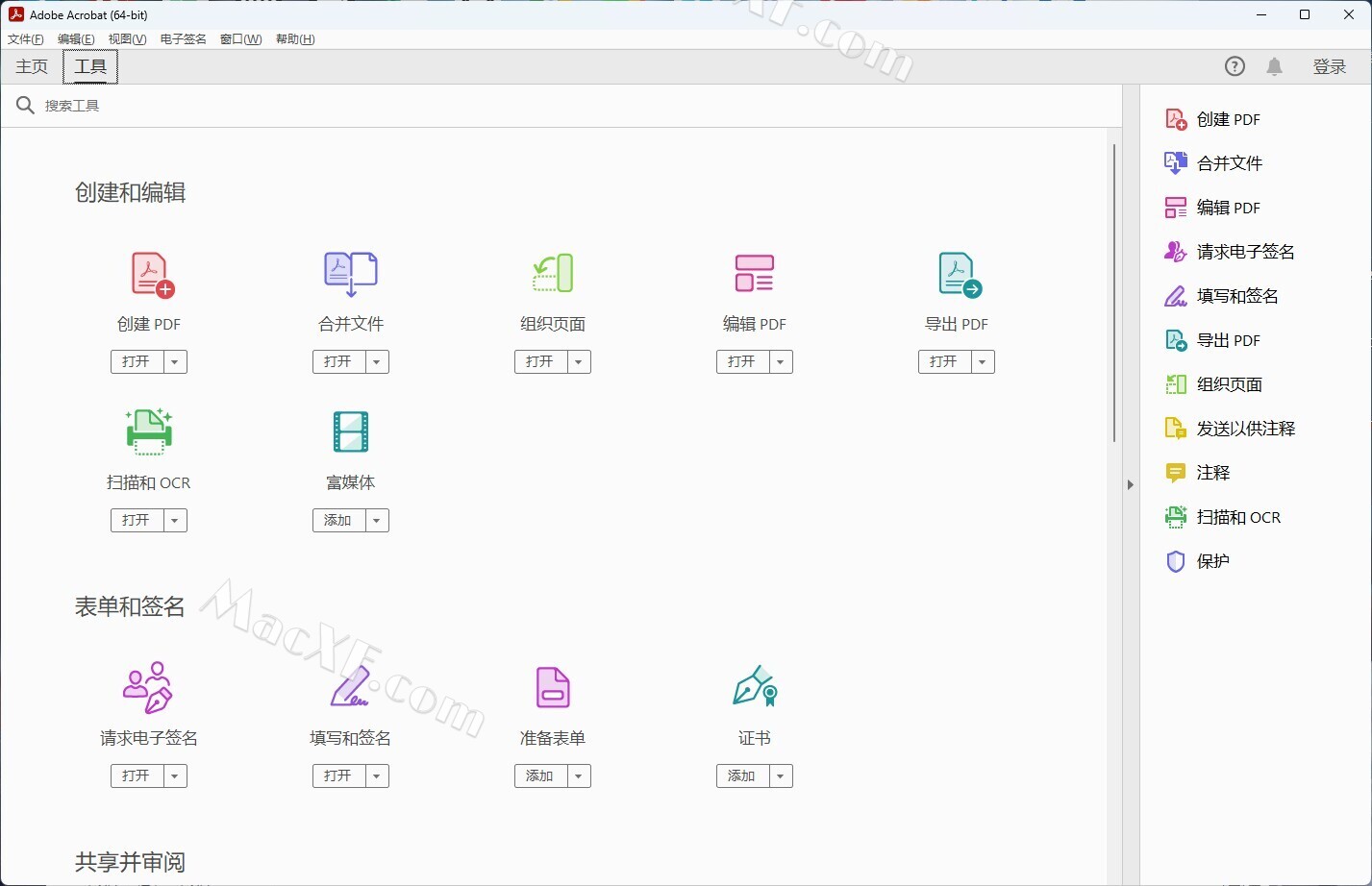The width and height of the screenshot is (1372, 886).
Task: Expand the dropdown arrow under 请求电子签名
Action: pos(175,776)
